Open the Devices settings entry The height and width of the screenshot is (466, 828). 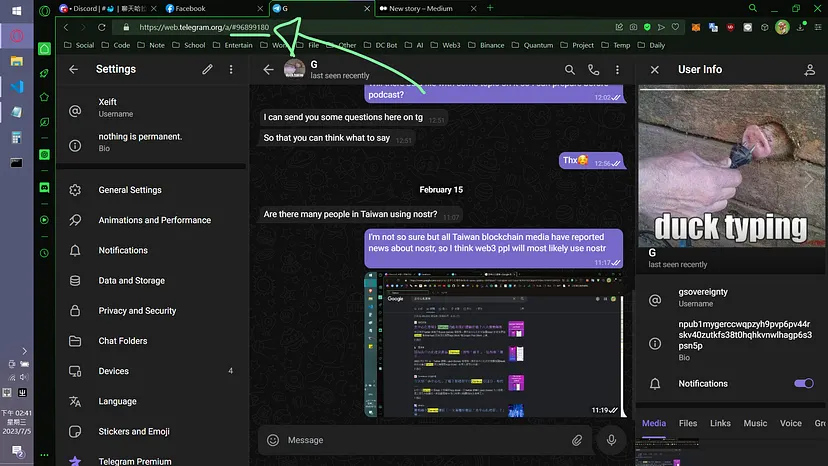coord(113,371)
